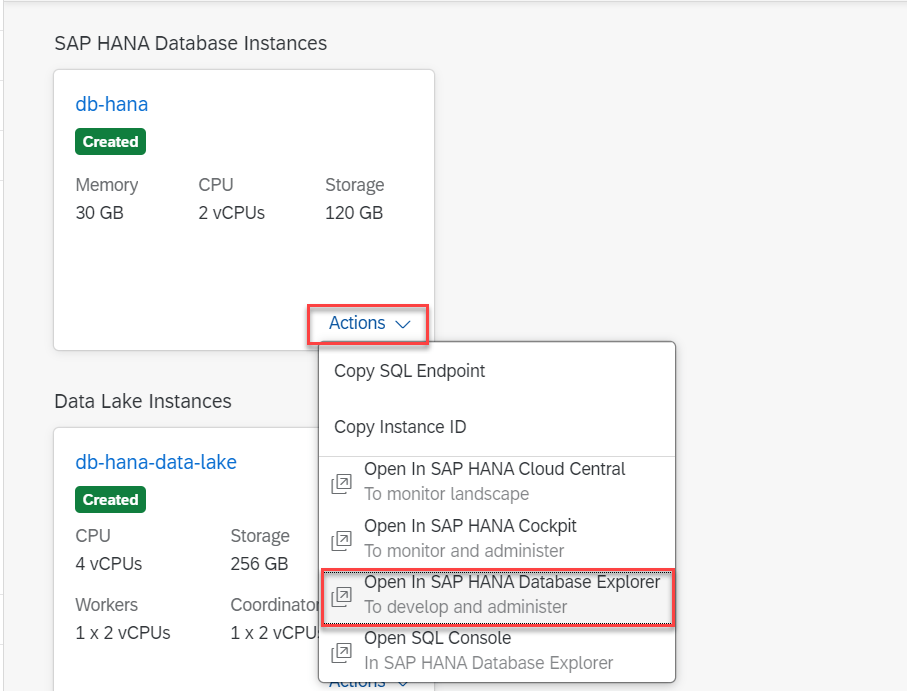Select Copy SQL Endpoint from the menu
The width and height of the screenshot is (907, 691).
click(409, 371)
